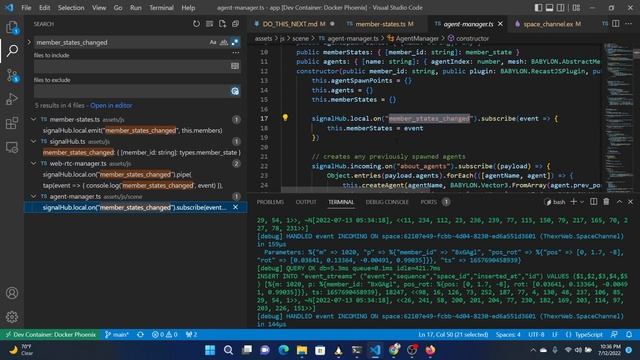Switch to member-states.ts tab
640x360 pixels.
tap(384, 24)
